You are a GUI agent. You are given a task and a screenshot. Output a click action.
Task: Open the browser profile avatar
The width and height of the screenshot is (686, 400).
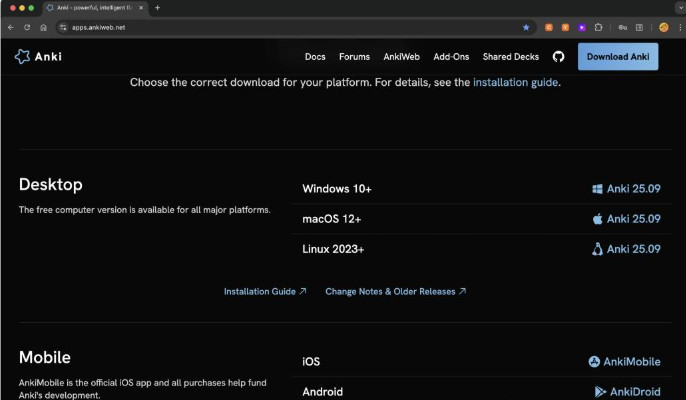pyautogui.click(x=664, y=27)
